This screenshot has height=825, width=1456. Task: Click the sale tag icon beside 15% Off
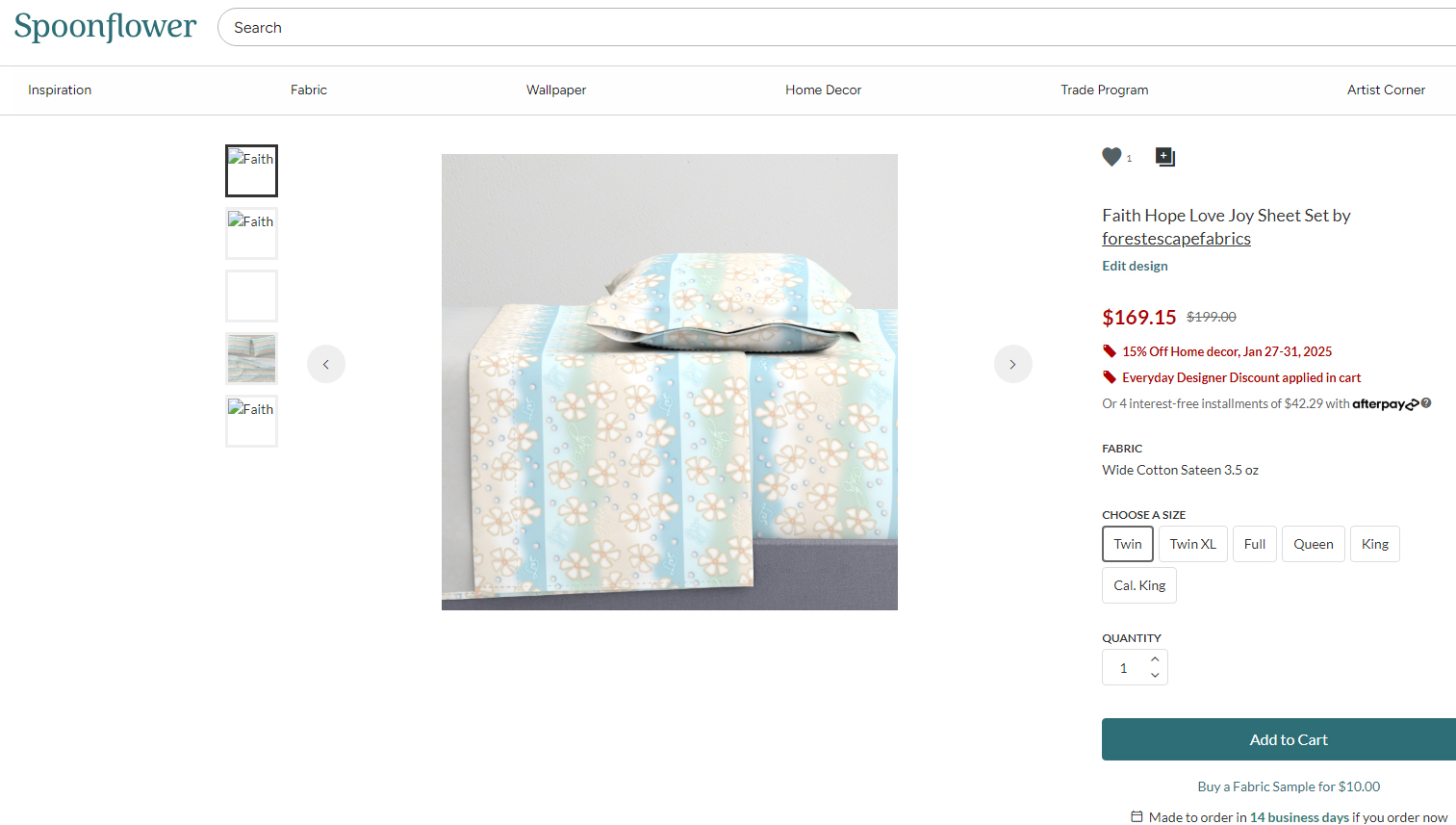tap(1109, 350)
